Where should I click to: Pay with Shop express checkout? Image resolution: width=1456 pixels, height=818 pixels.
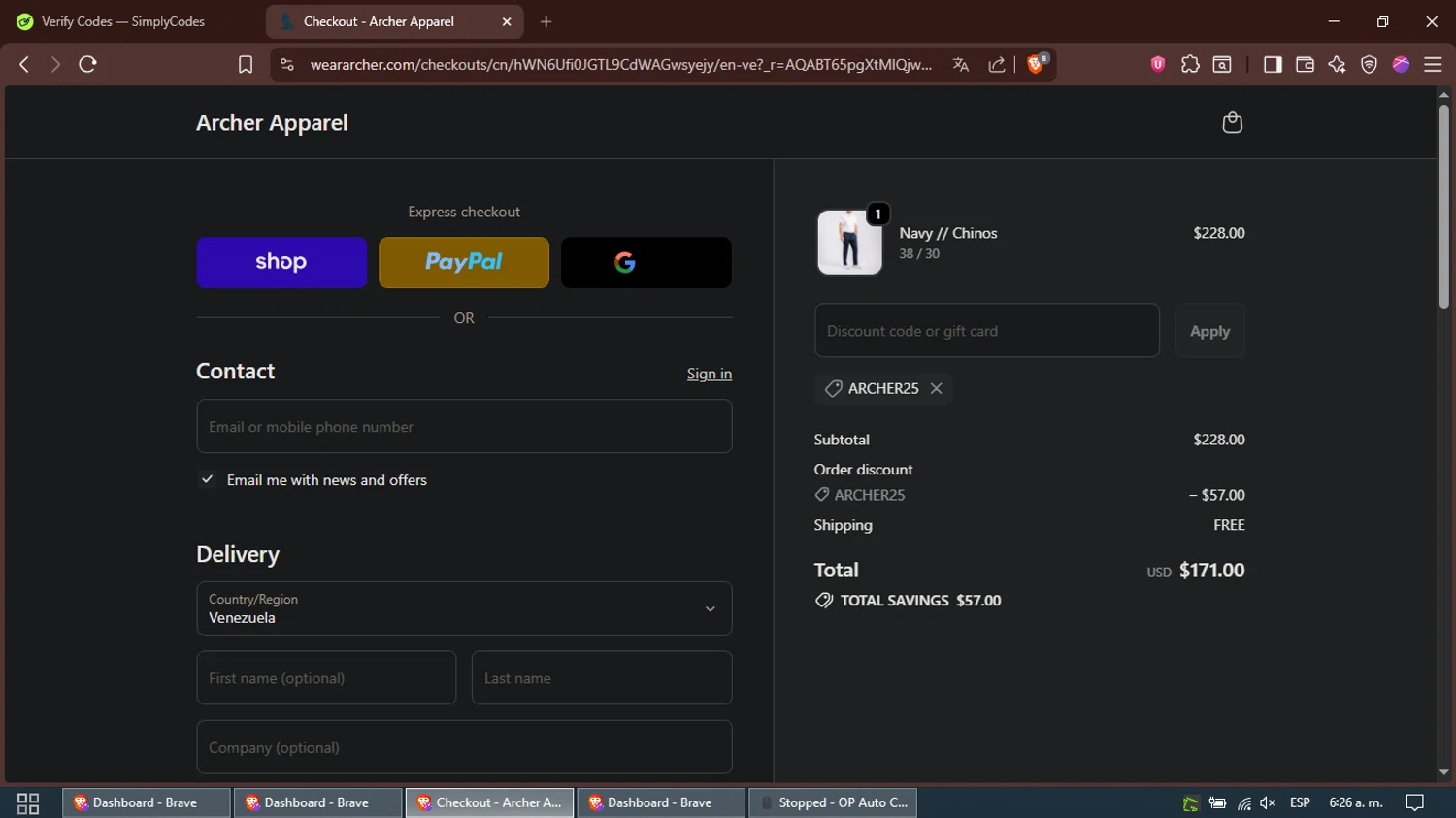pos(281,262)
